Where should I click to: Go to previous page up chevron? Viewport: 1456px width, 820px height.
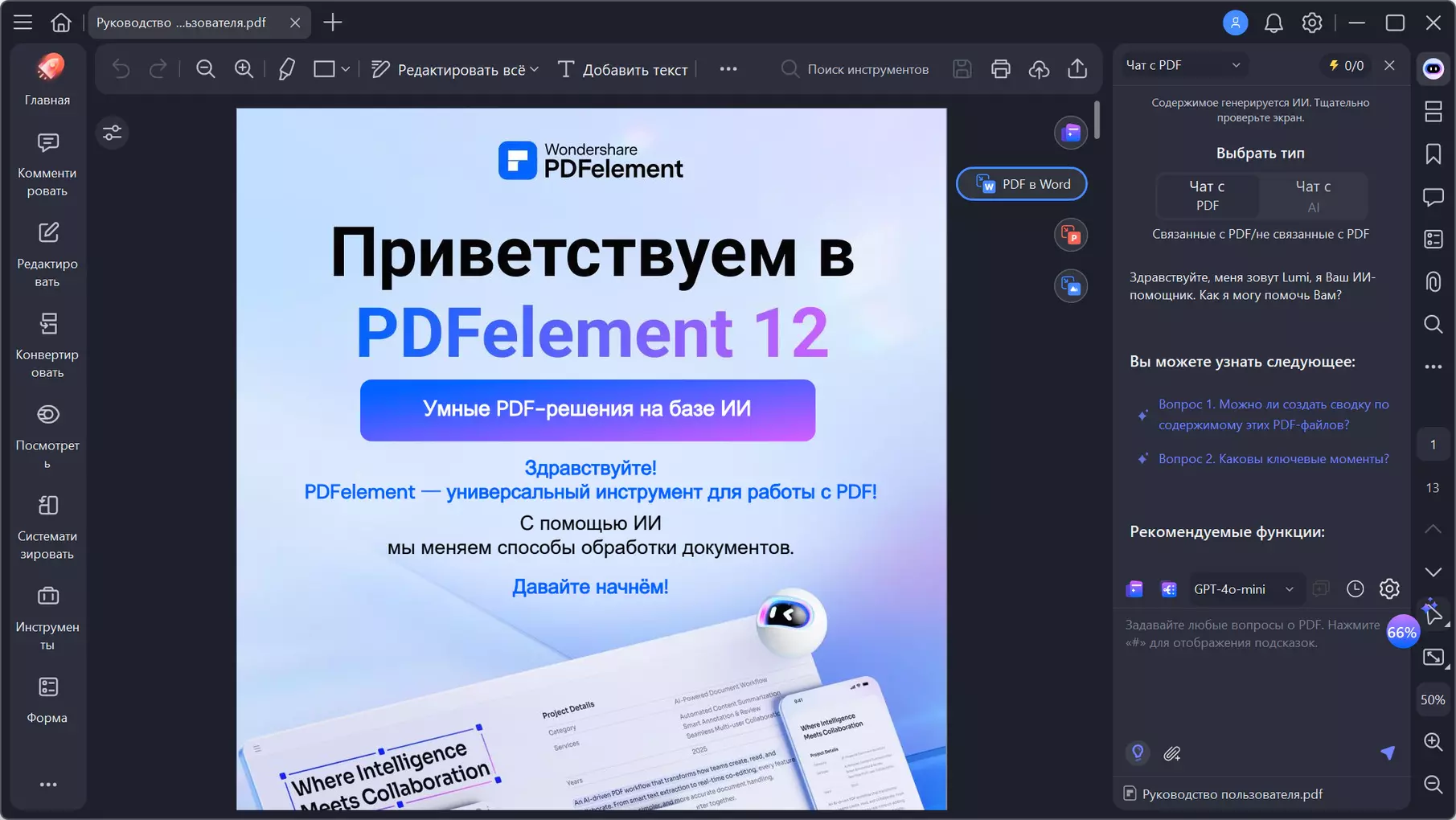click(x=1433, y=529)
